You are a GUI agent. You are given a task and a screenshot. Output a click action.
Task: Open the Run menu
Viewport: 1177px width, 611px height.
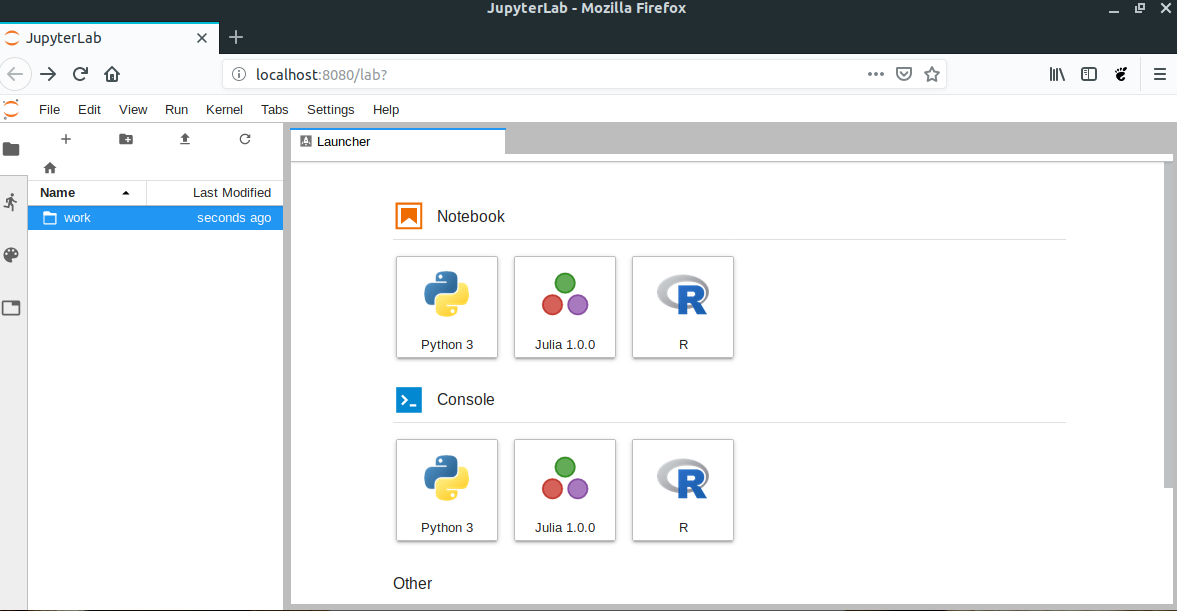[176, 110]
